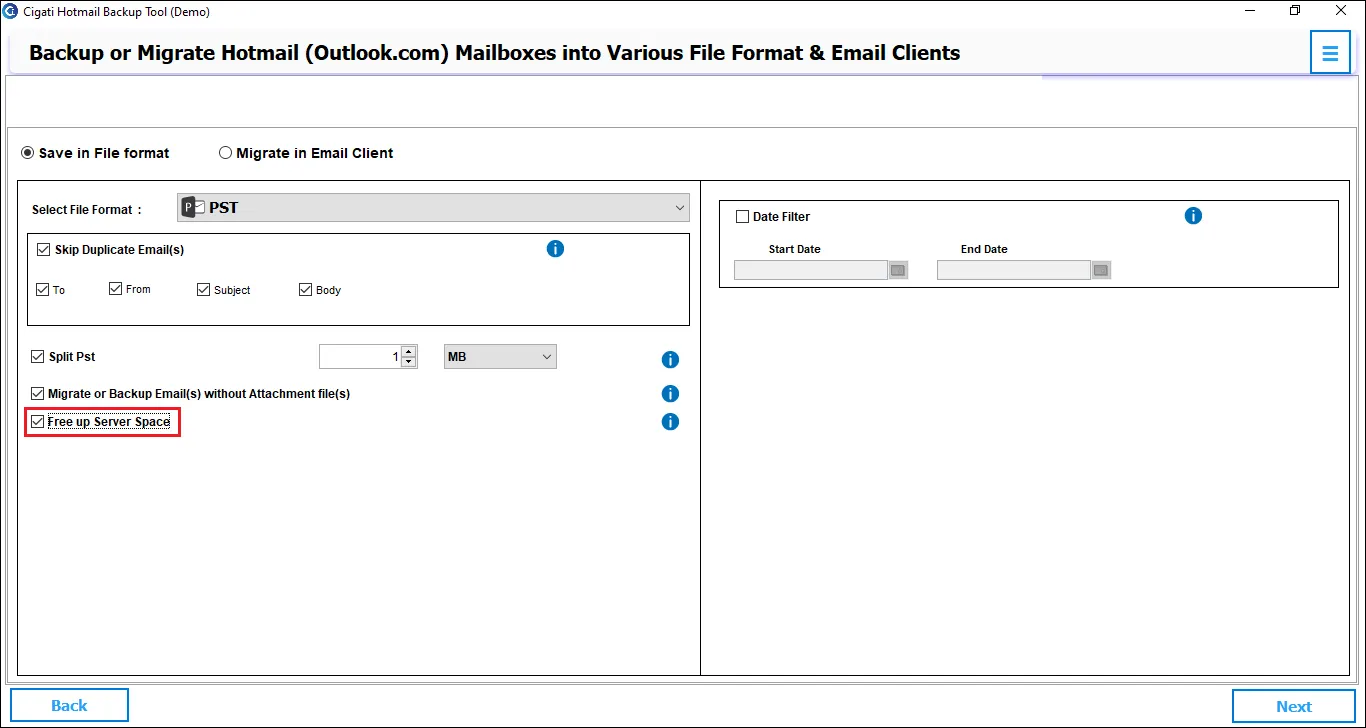Increase split size with up arrow

click(408, 351)
